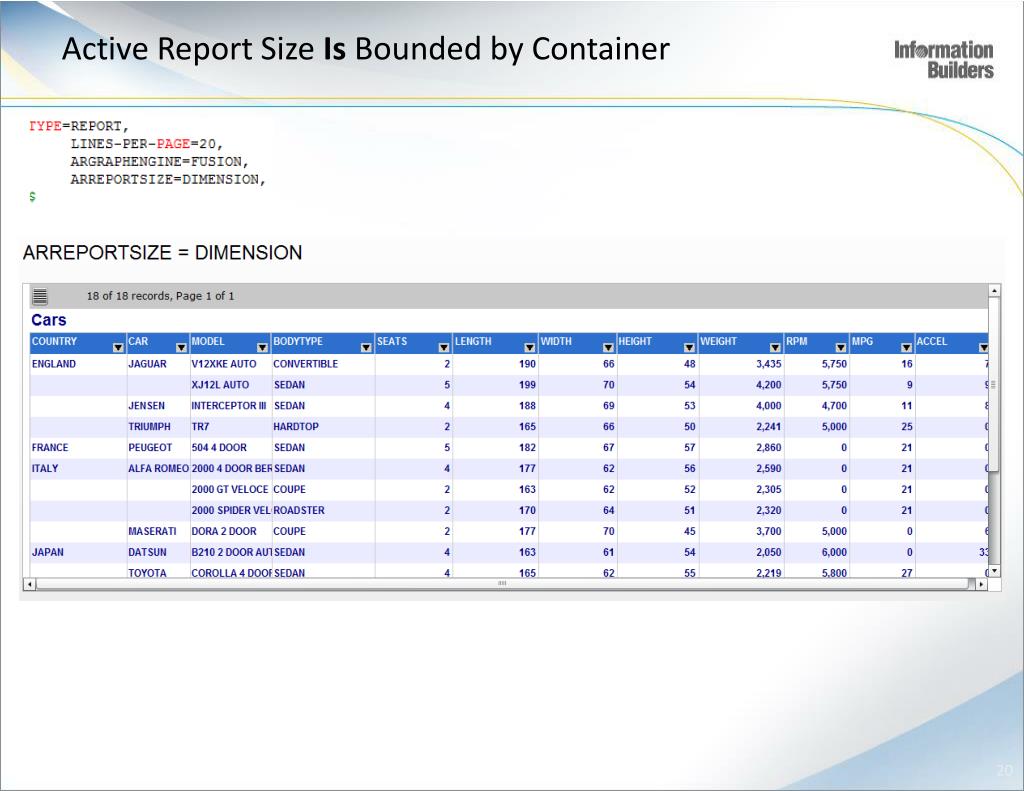Open RPM column dropdown arrow
The image size is (1024, 791).
(841, 347)
